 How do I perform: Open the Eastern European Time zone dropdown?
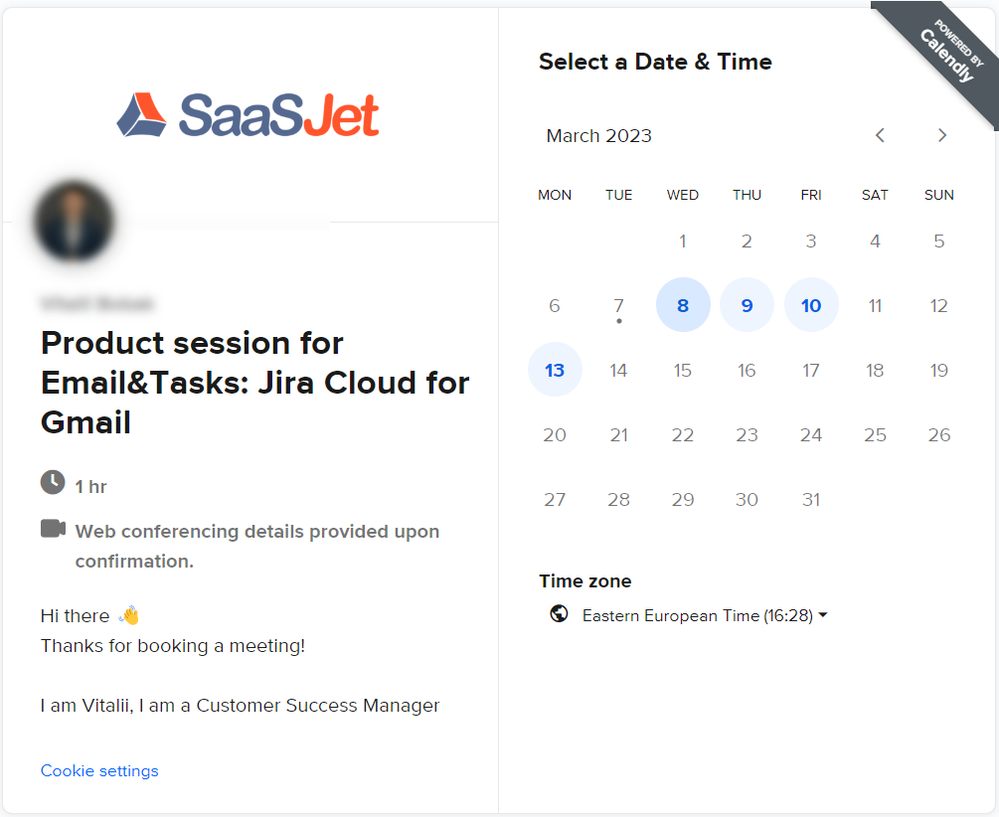tap(700, 615)
